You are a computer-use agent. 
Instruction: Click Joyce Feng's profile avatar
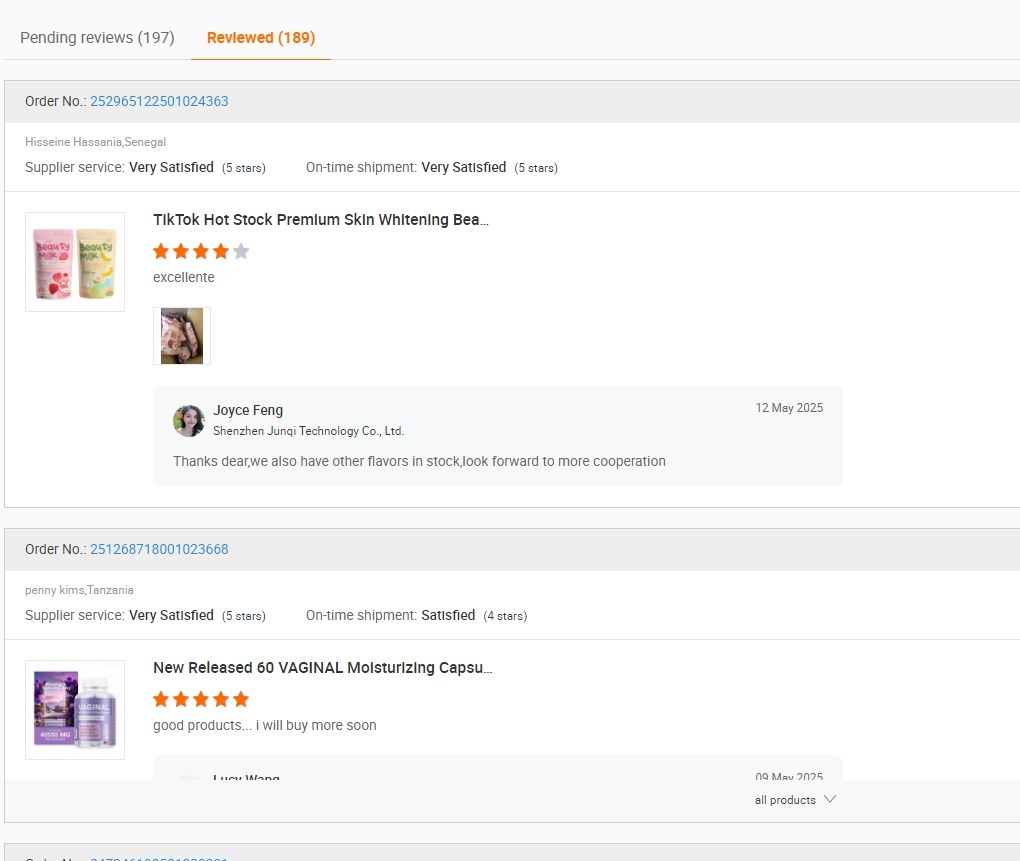(189, 421)
